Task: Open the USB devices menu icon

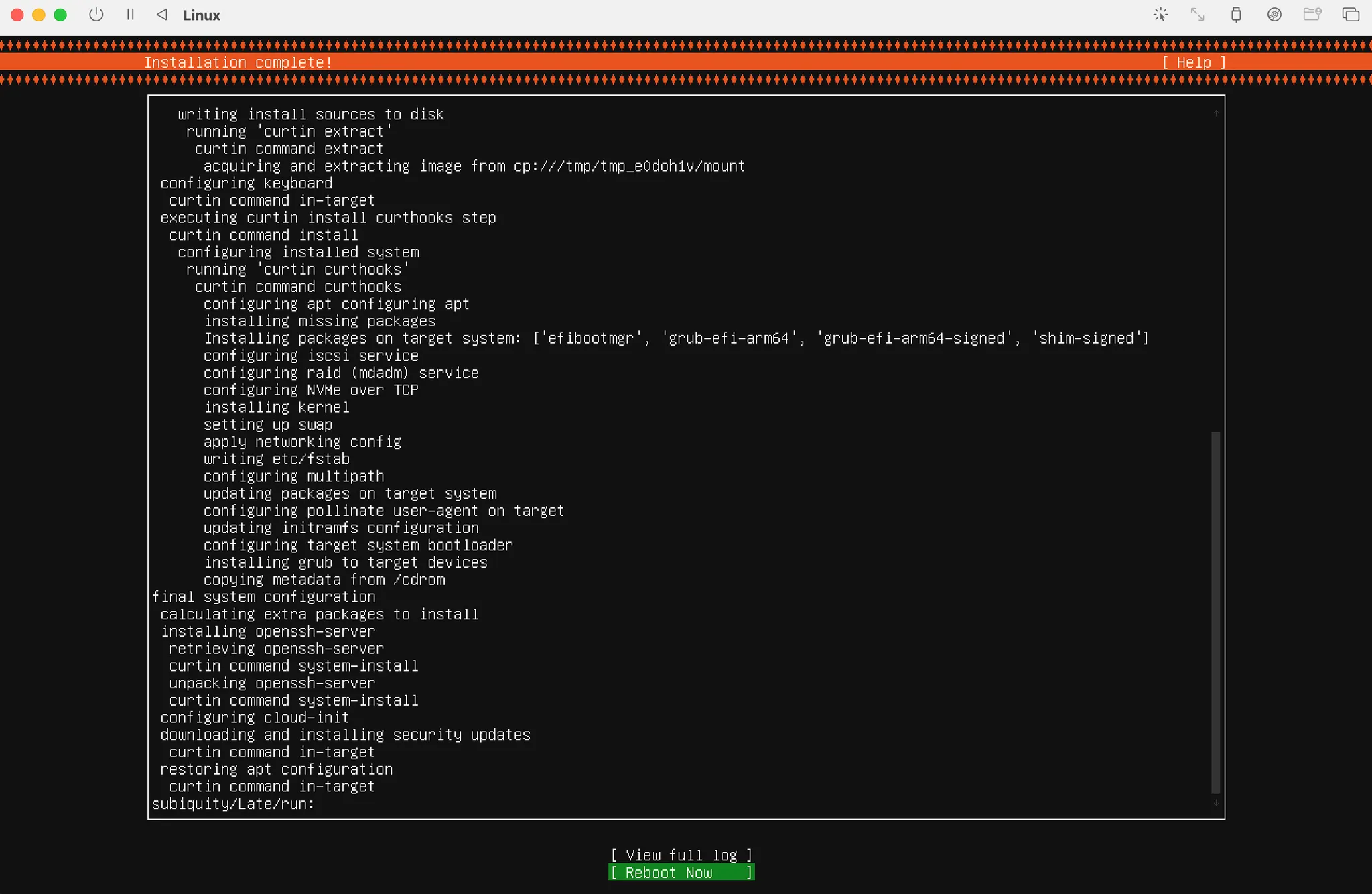Action: (1236, 15)
